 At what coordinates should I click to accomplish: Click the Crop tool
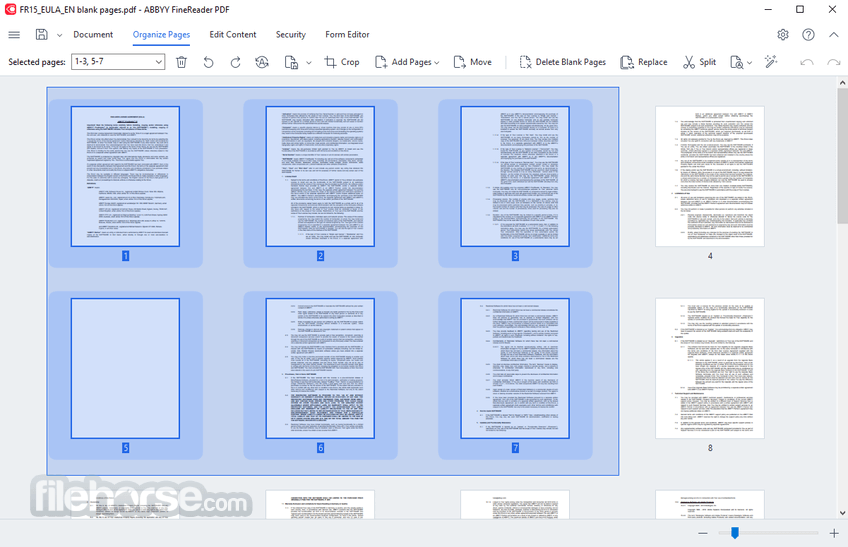click(x=342, y=62)
